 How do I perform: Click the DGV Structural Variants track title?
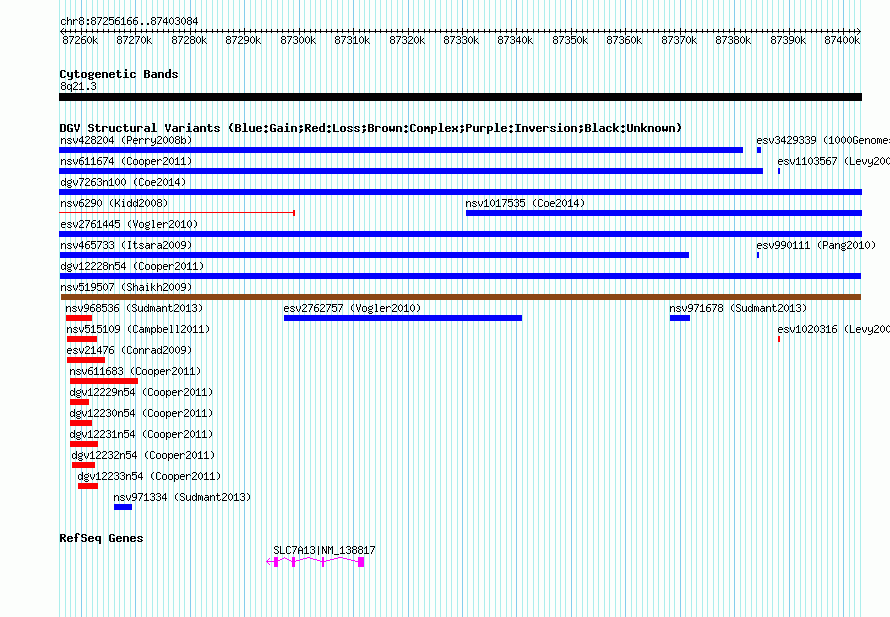[370, 128]
